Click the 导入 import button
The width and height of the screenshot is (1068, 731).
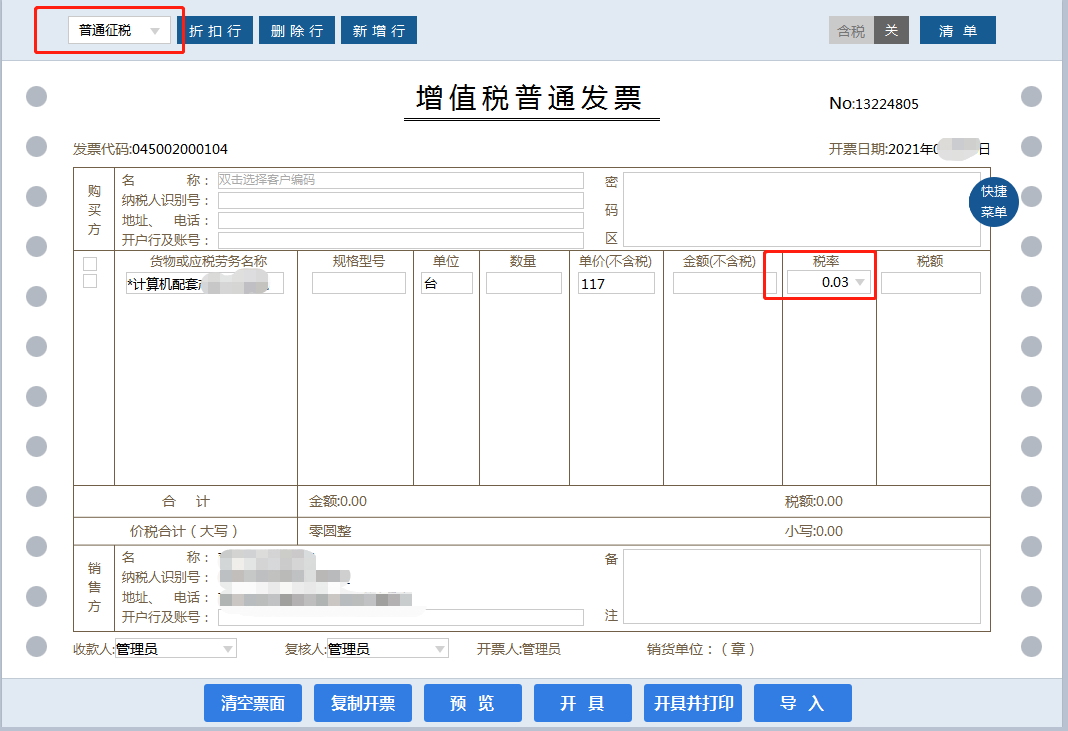pyautogui.click(x=802, y=703)
